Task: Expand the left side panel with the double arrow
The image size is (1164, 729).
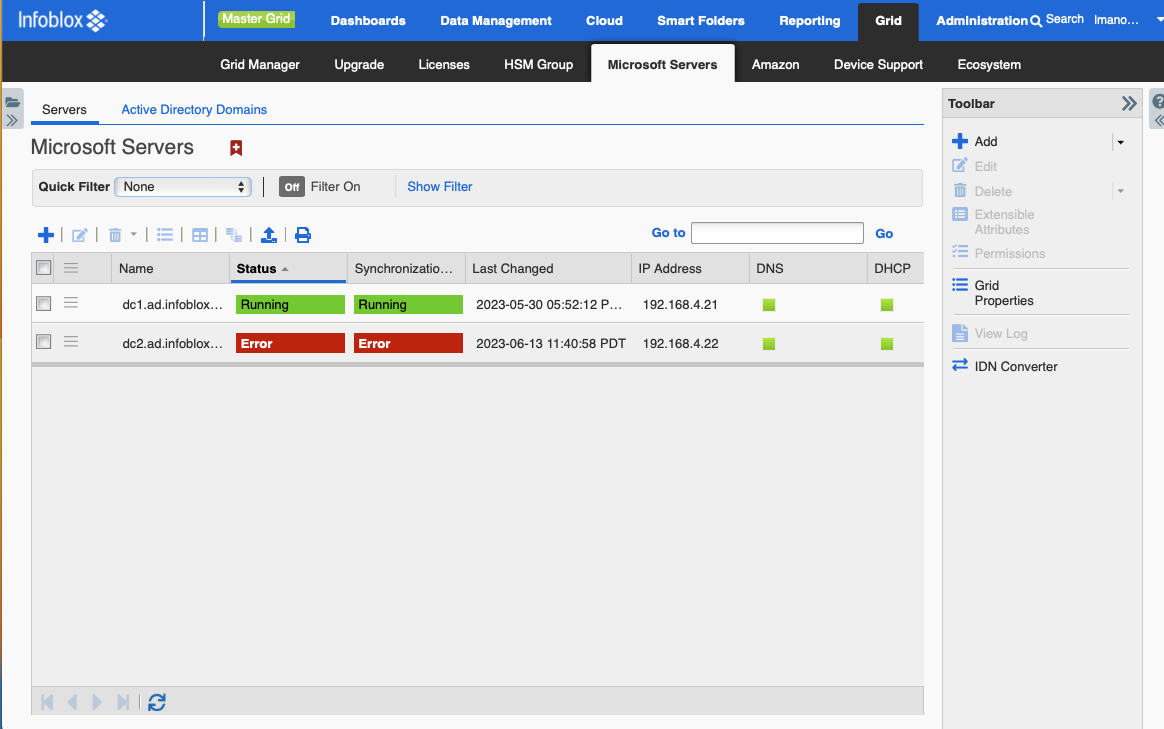Action: [12, 121]
